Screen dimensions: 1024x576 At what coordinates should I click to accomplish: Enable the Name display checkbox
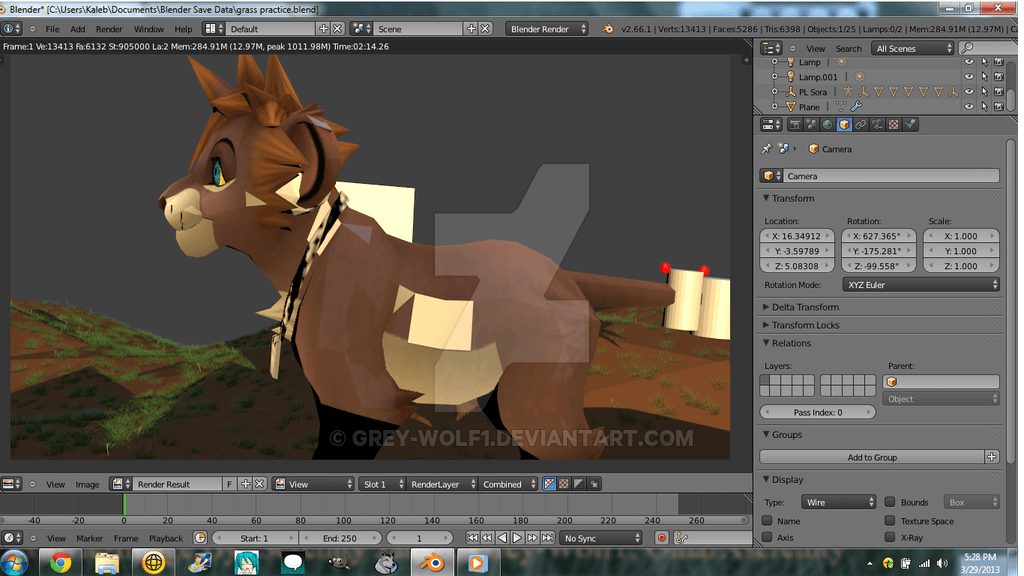point(767,520)
